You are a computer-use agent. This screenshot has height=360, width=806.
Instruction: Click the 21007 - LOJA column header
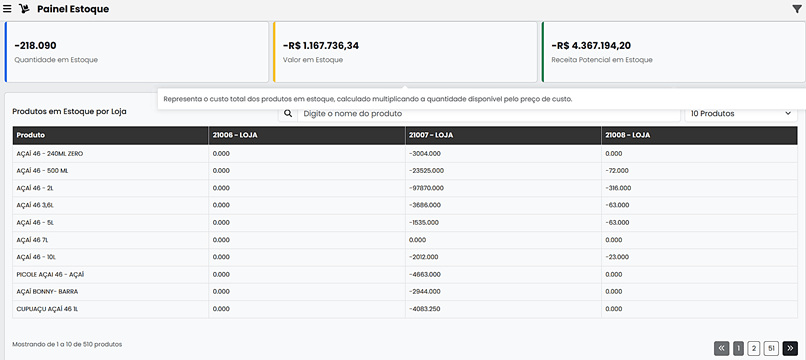coord(503,135)
